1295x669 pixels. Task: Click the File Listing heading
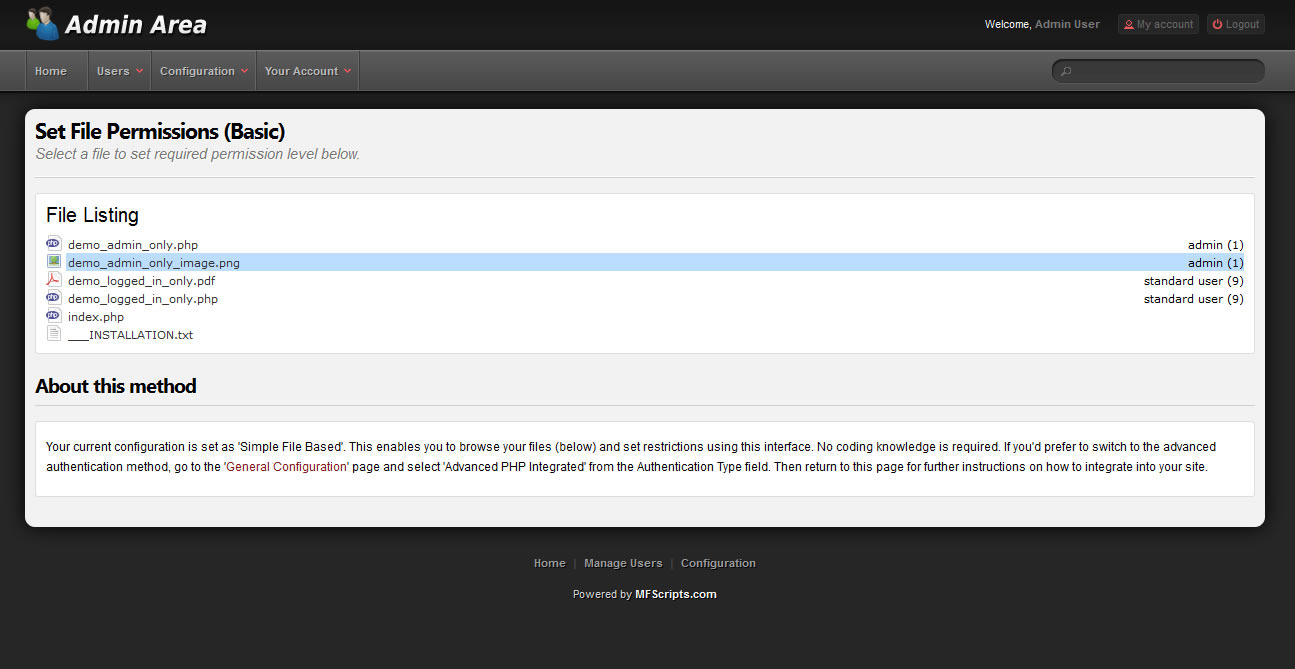pyautogui.click(x=92, y=215)
